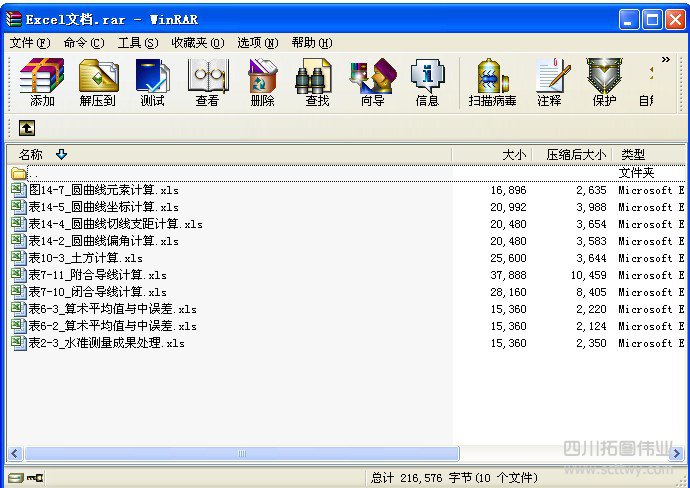This screenshot has width=690, height=488.
Task: Click the 删除 (Delete) toolbar icon
Action: coord(262,82)
